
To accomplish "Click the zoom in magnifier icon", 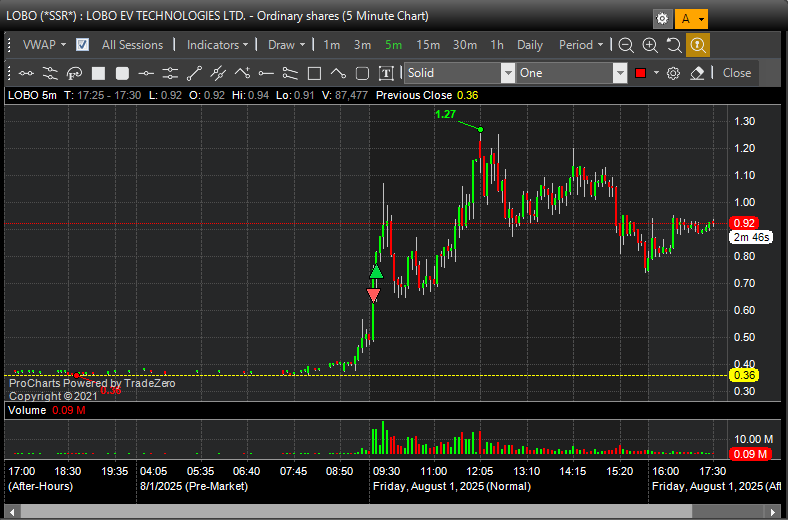I will tap(650, 45).
